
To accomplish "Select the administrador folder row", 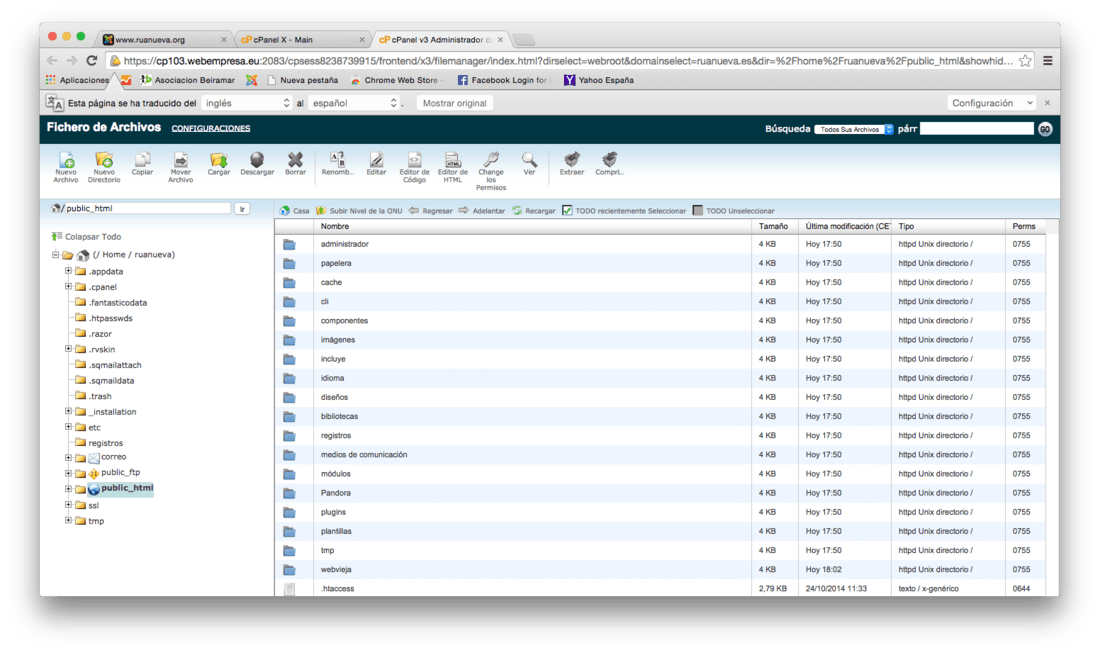I will [659, 244].
